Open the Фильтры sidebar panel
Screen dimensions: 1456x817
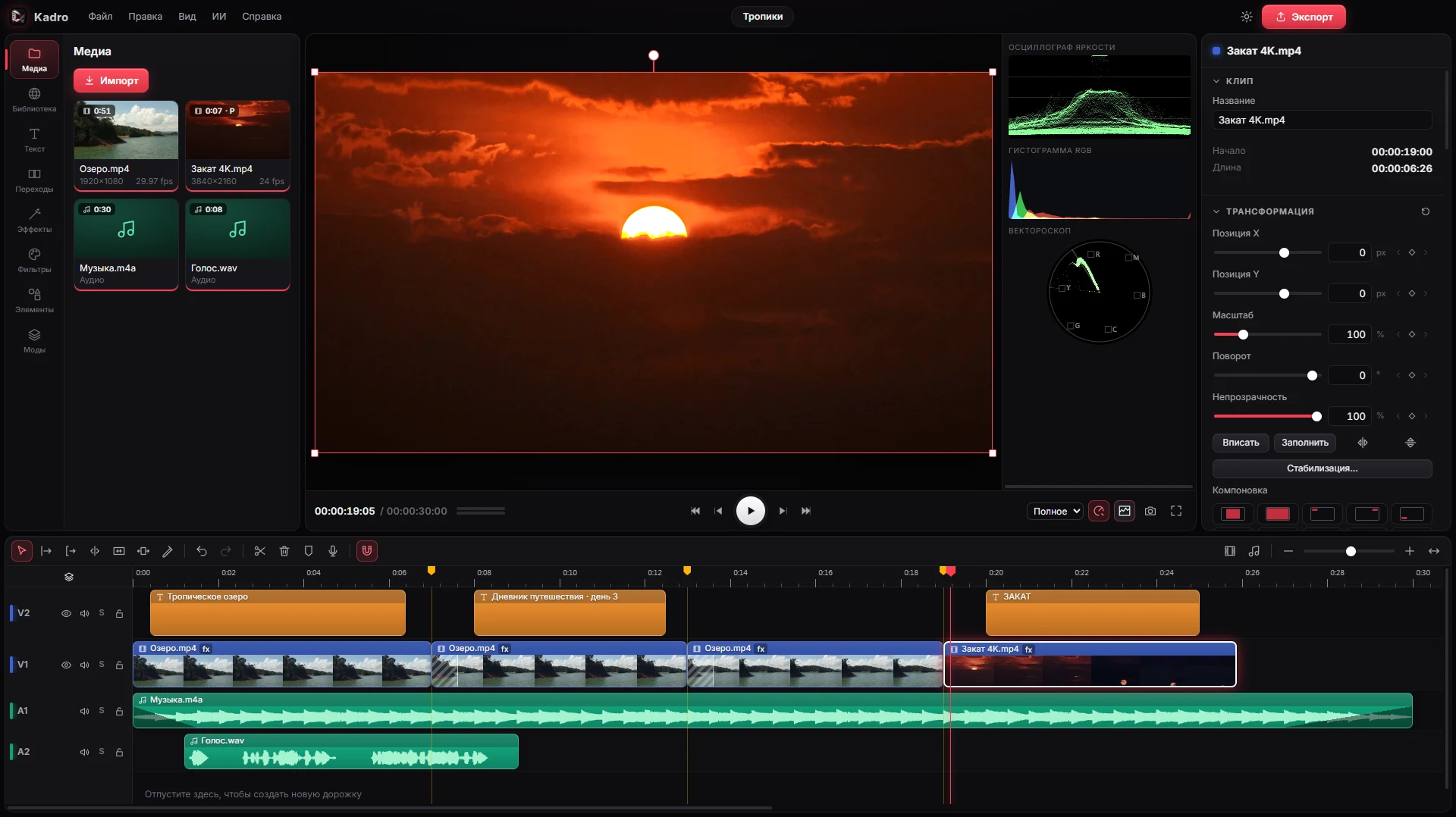[x=34, y=260]
